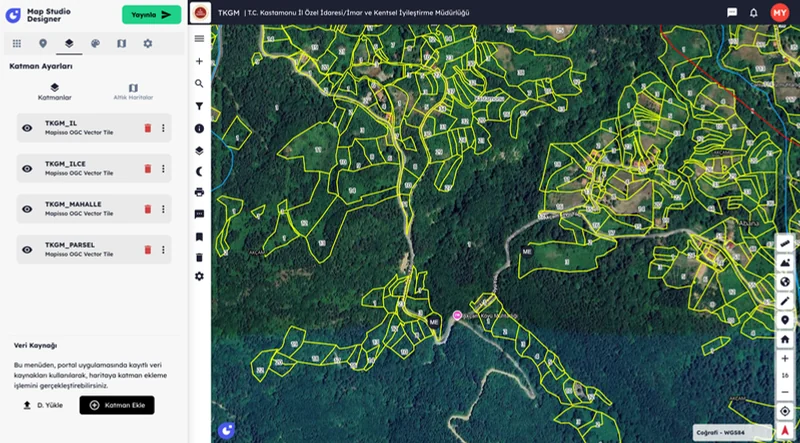Click the globe view icon
The image size is (800, 443).
[x=785, y=282]
